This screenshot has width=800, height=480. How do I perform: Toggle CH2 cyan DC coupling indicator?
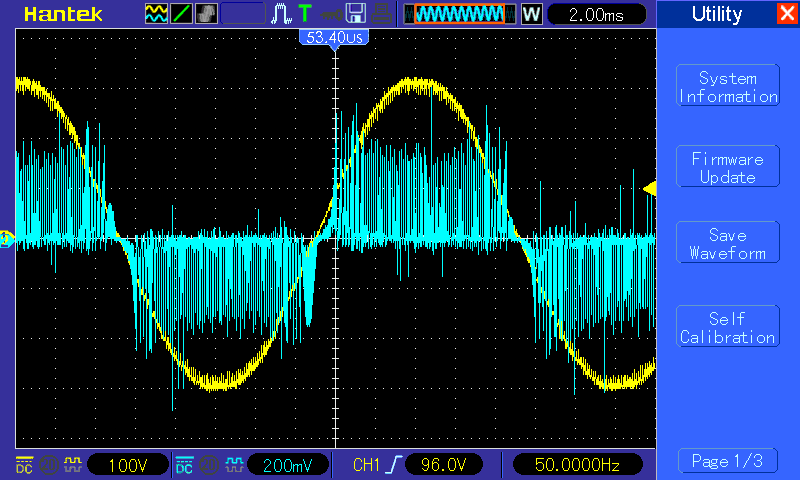pyautogui.click(x=184, y=464)
